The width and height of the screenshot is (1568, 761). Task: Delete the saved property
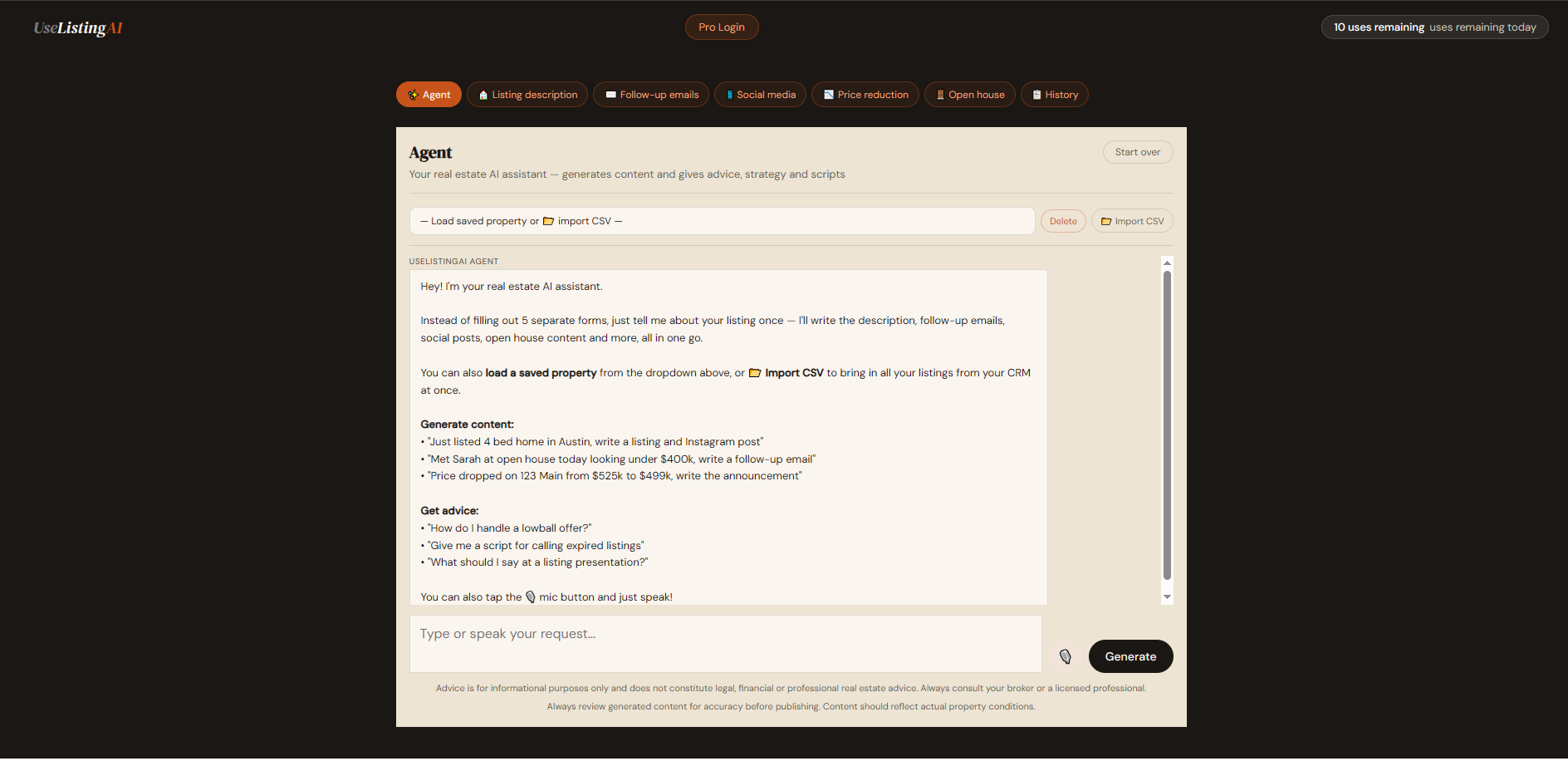coord(1062,222)
